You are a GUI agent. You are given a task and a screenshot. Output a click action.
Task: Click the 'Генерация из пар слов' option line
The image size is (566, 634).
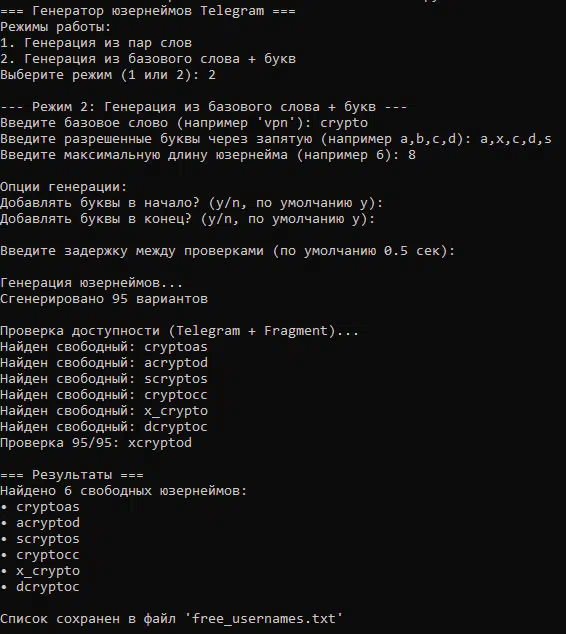pos(96,43)
